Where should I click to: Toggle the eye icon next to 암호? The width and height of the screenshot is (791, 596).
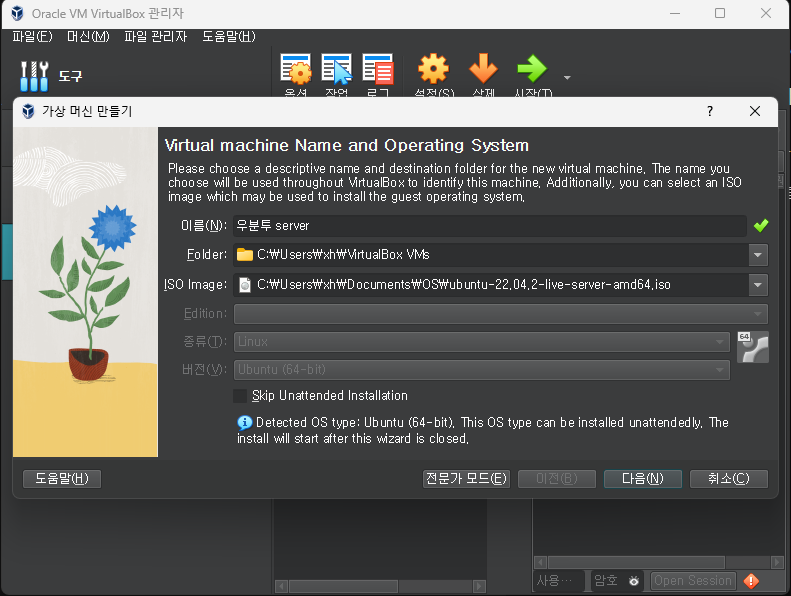click(634, 581)
